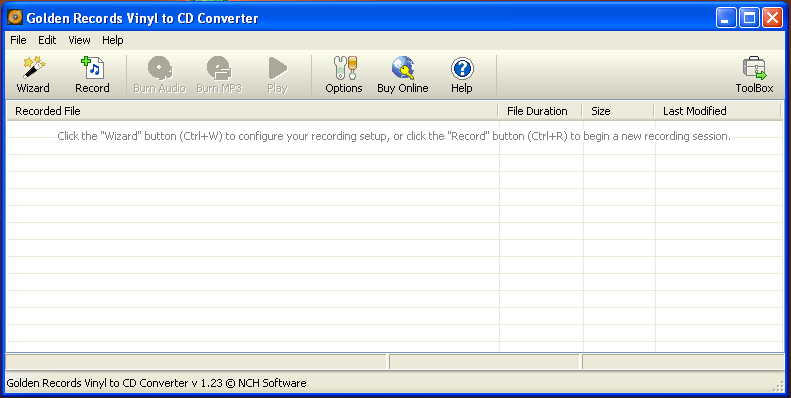Open the Edit menu
The image size is (791, 398).
(47, 40)
